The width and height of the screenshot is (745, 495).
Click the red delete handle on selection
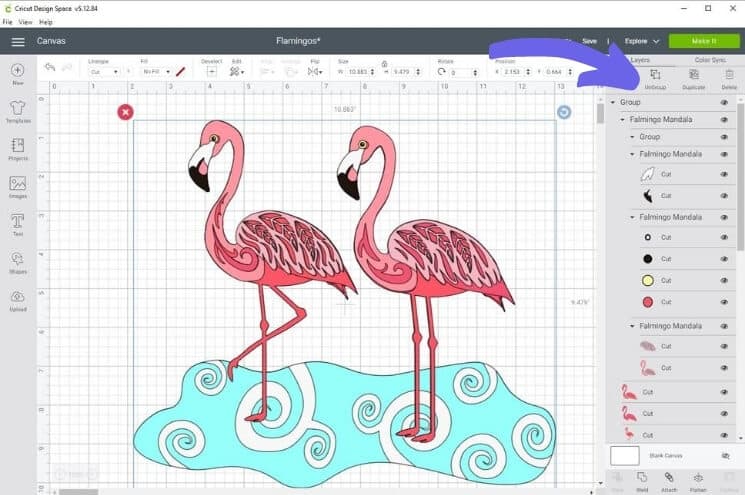tap(125, 112)
